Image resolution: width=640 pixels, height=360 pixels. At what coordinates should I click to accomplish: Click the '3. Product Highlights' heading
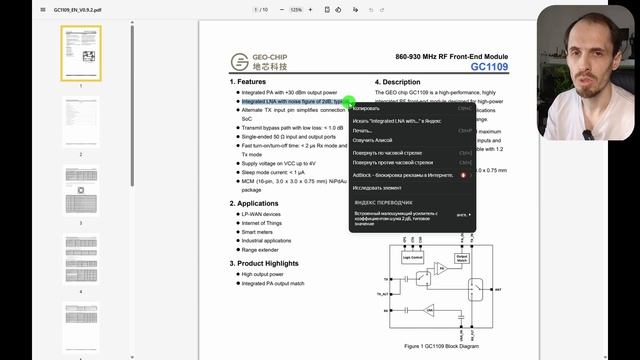tap(264, 263)
